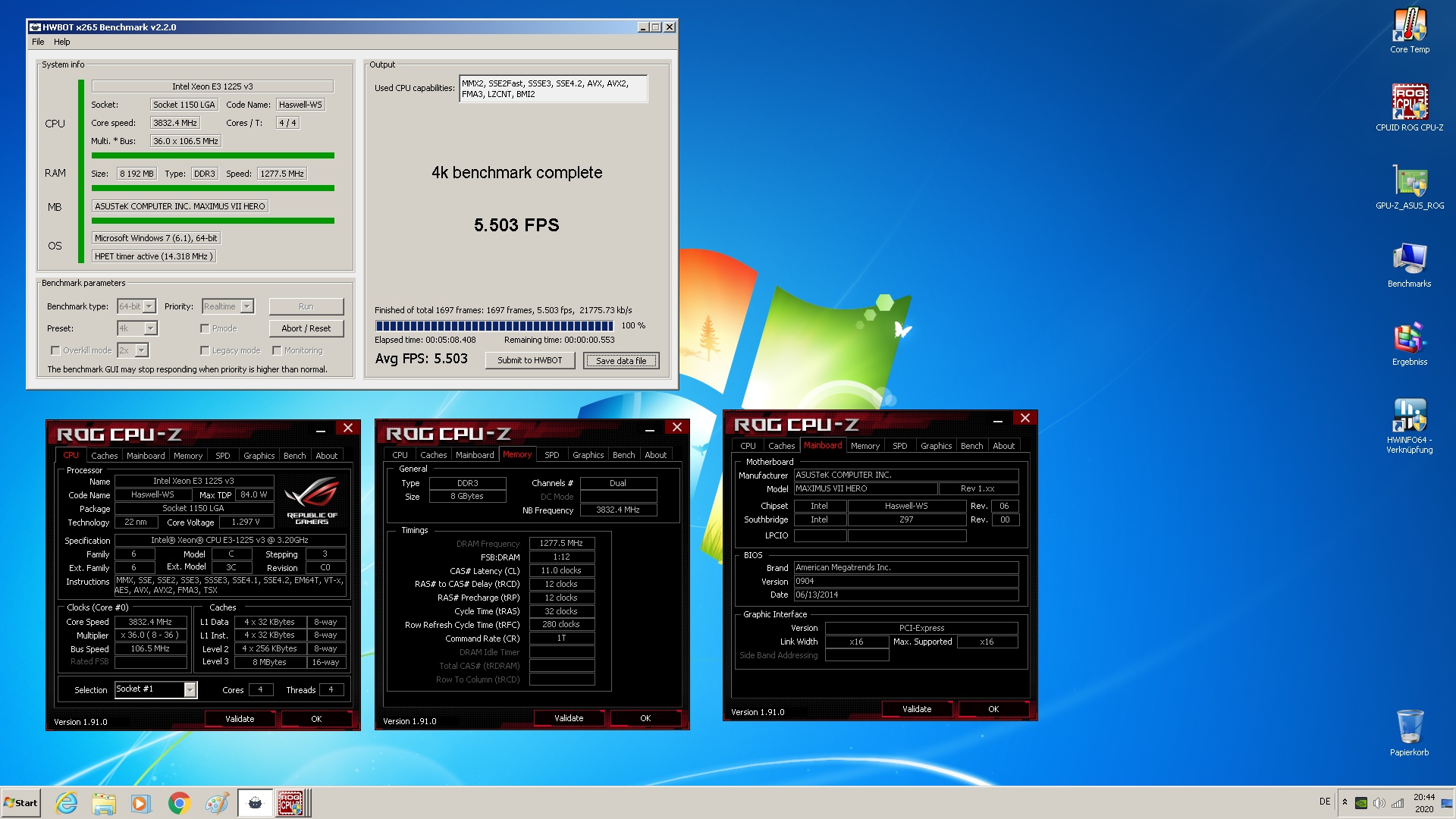Image resolution: width=1456 pixels, height=819 pixels.
Task: Launch Google Chrome from taskbar
Action: [179, 802]
